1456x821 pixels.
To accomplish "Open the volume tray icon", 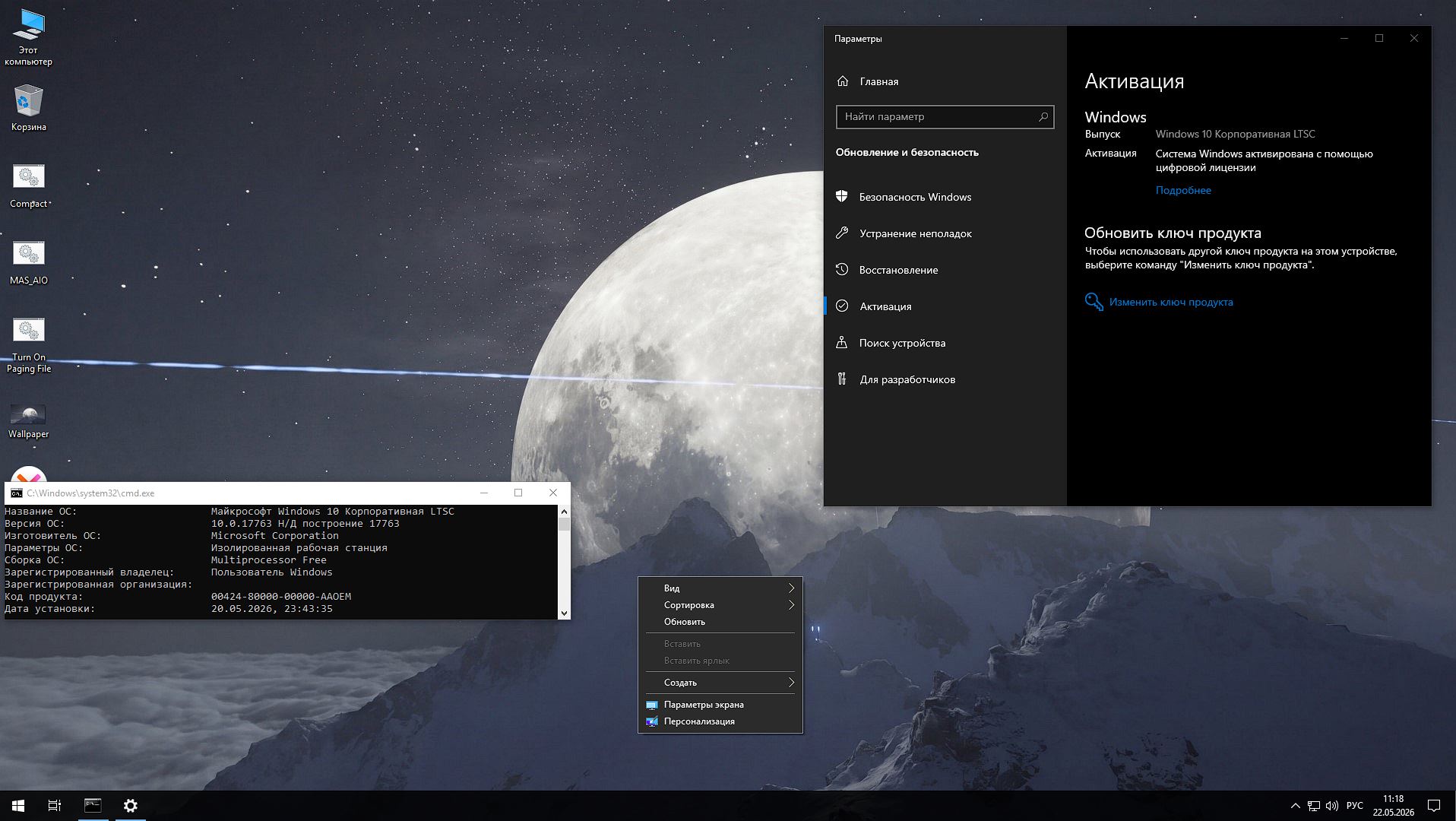I will pyautogui.click(x=1332, y=806).
